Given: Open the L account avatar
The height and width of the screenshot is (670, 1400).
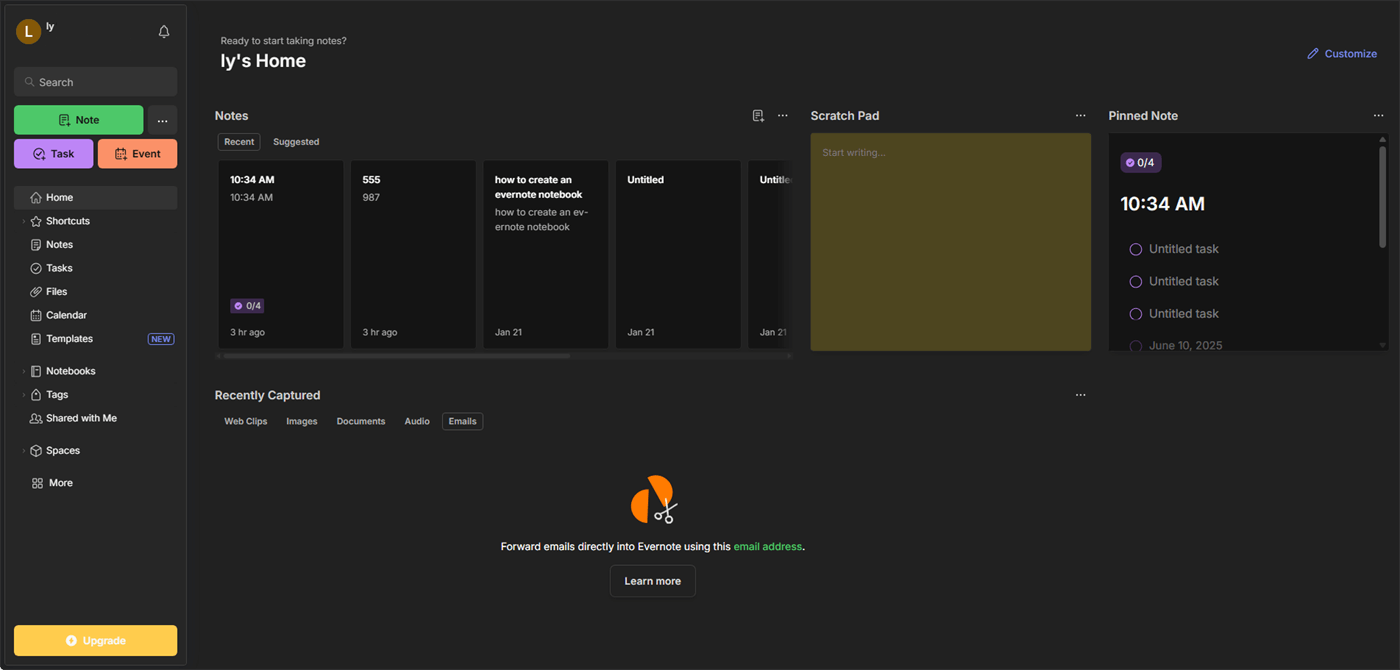Looking at the screenshot, I should click(x=28, y=32).
